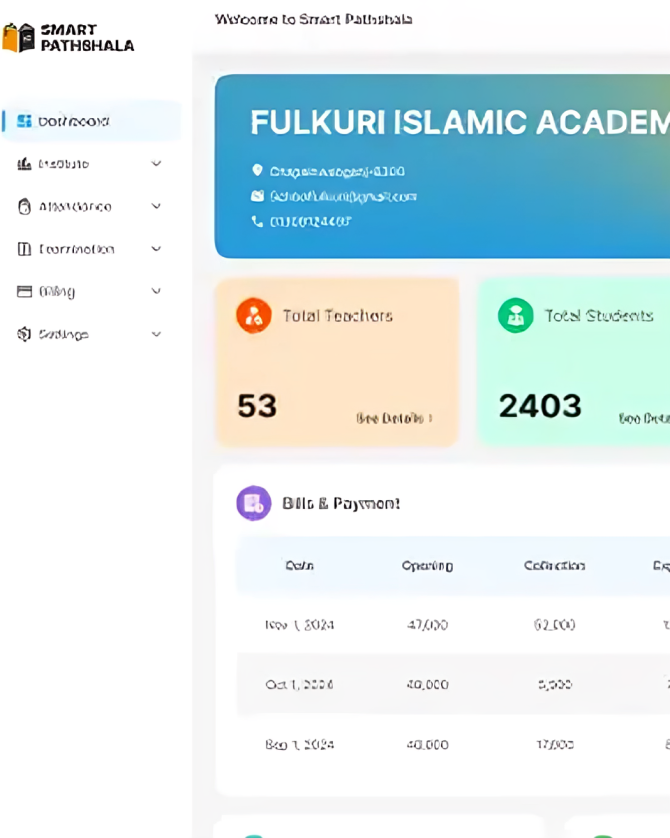Screen dimensions: 670x838
Task: Click the phone icon in academy banner
Action: [257, 221]
